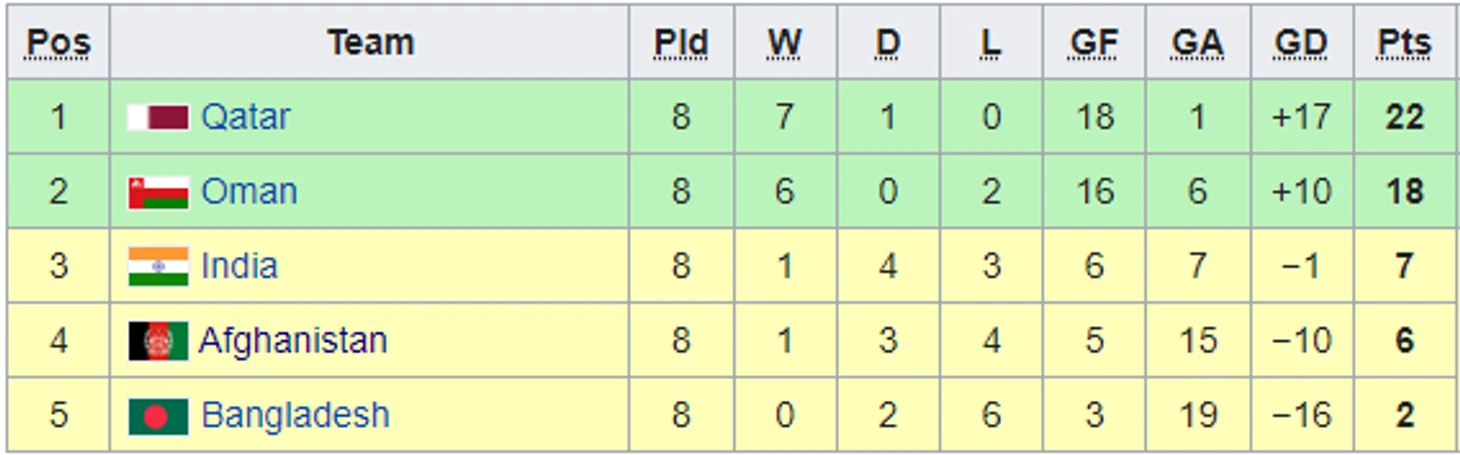
Task: Click the Afghanistan flag icon
Action: [x=158, y=341]
